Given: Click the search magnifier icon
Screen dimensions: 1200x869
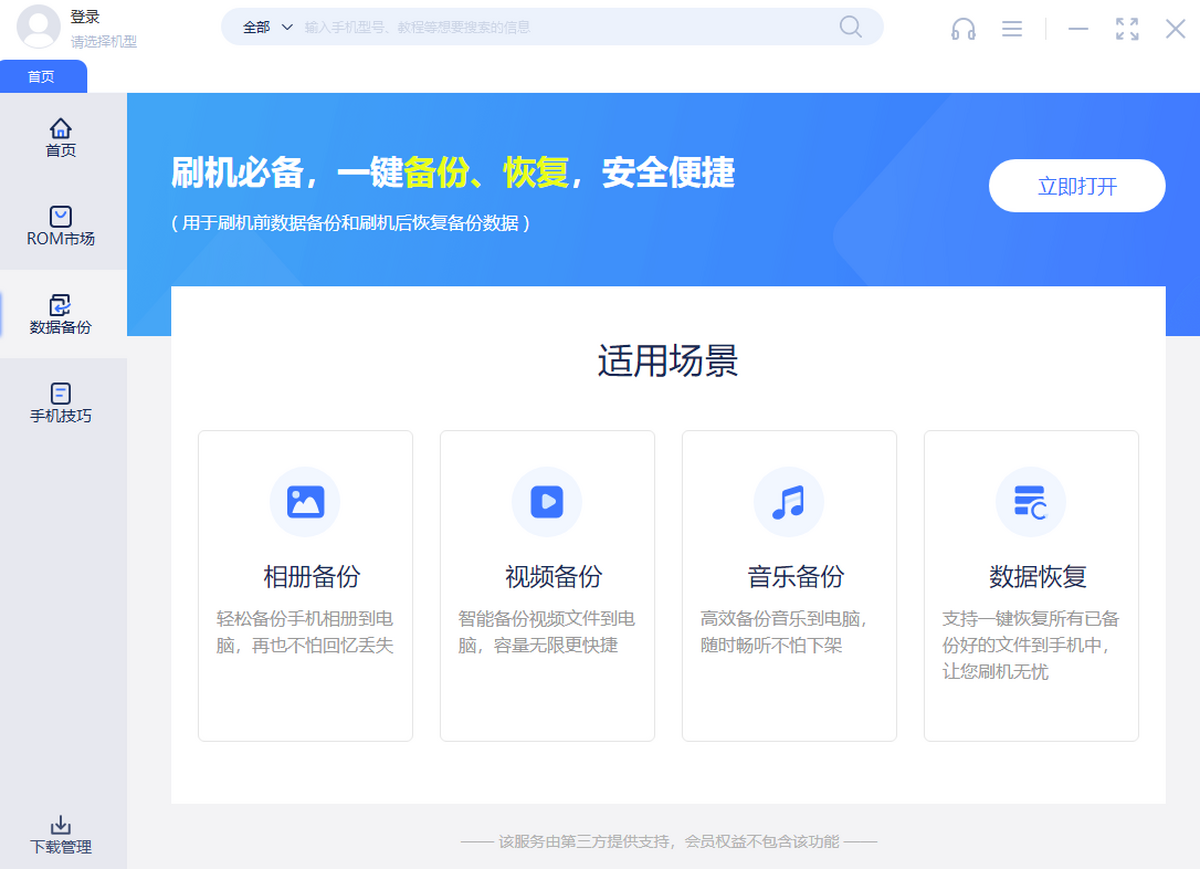Looking at the screenshot, I should point(850,27).
